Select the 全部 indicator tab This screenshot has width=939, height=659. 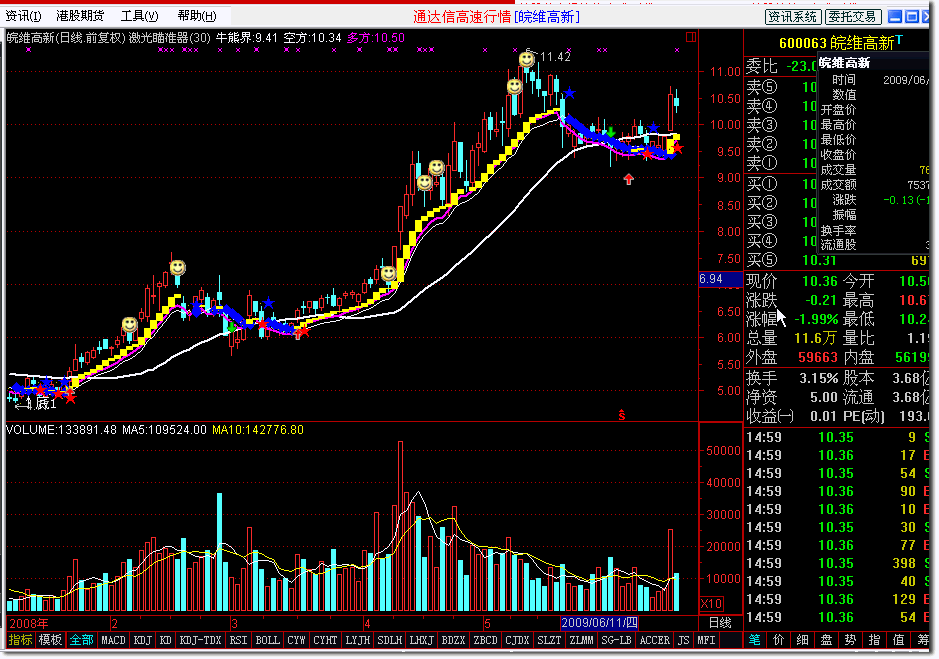[x=81, y=640]
